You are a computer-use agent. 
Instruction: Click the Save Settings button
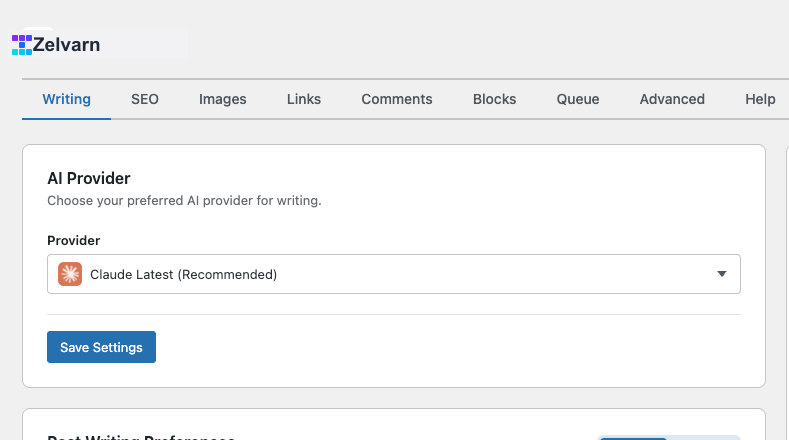(101, 347)
